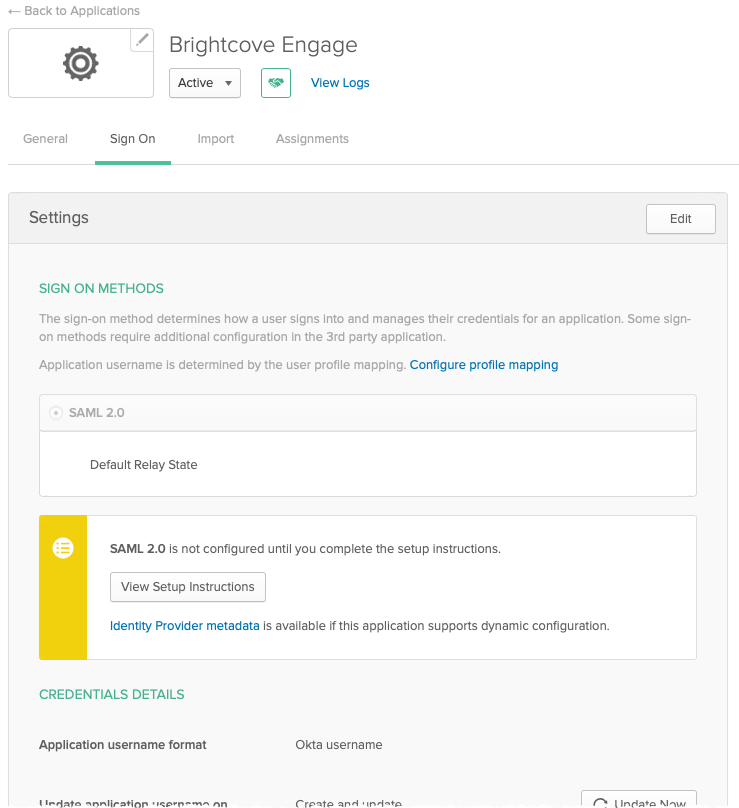739x808 pixels.
Task: Click the green handshake icon button
Action: pyautogui.click(x=276, y=83)
